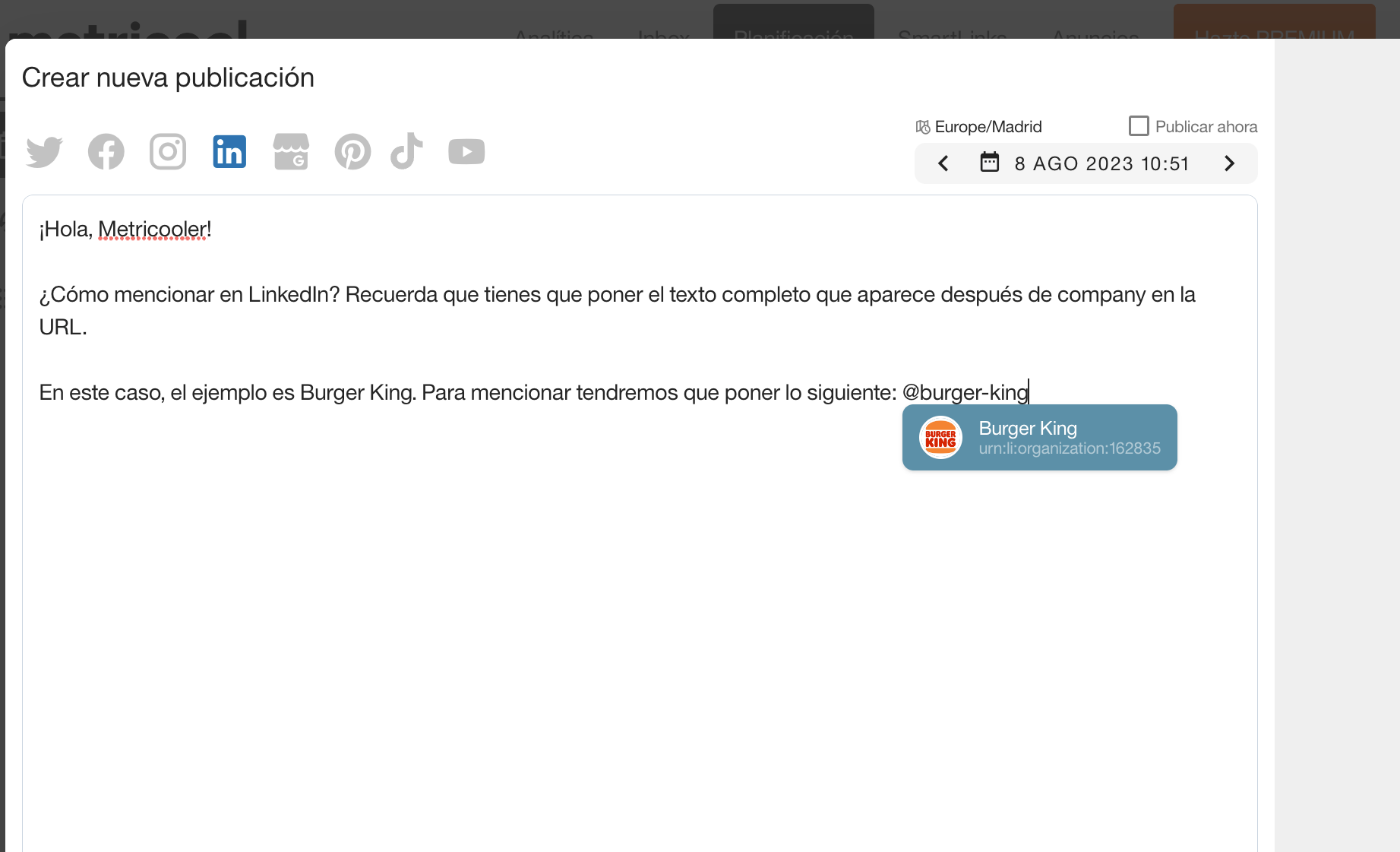Select the TikTok network icon
The height and width of the screenshot is (852, 1400).
406,151
